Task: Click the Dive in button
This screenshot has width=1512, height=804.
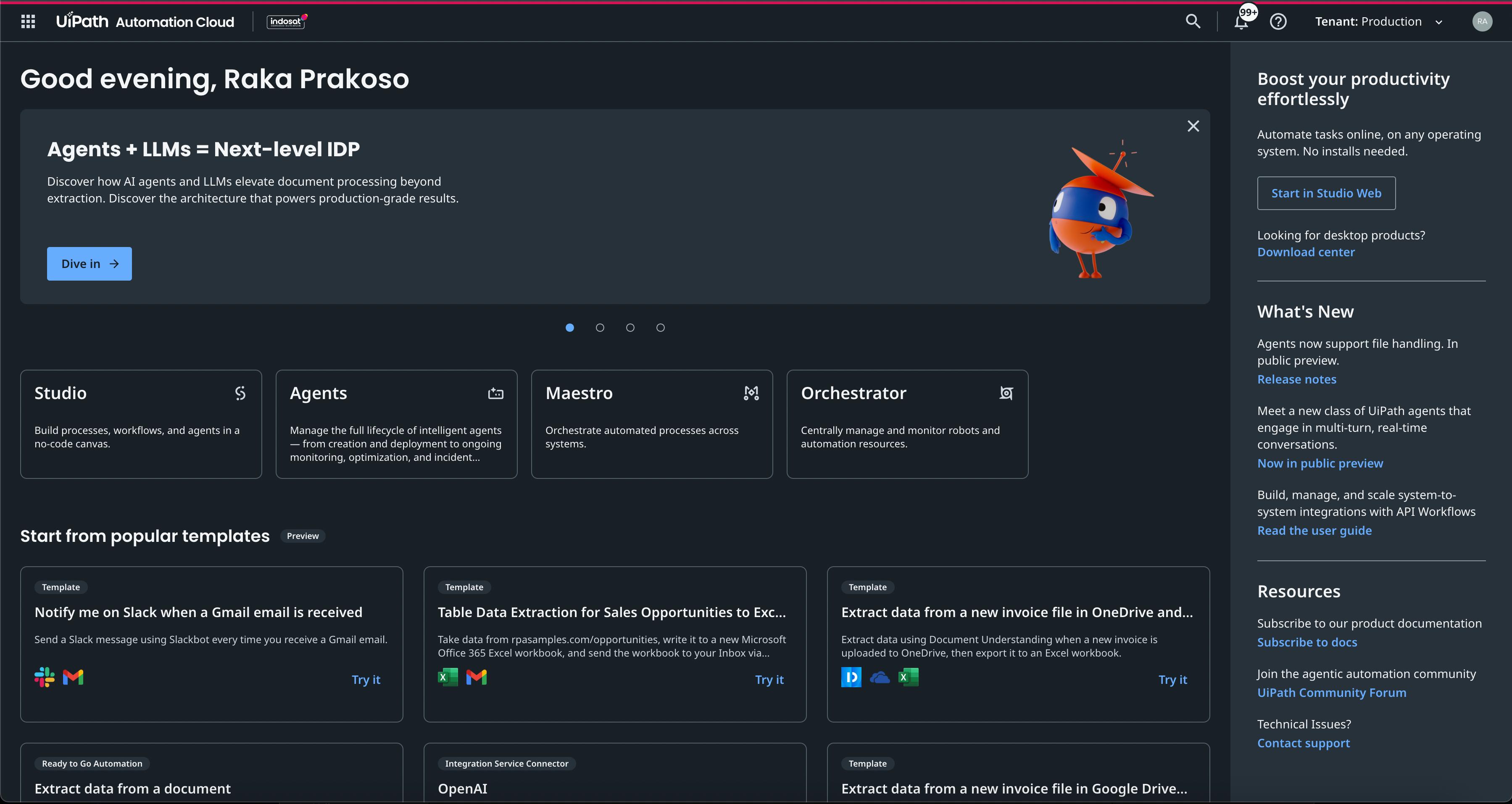Action: (x=89, y=264)
